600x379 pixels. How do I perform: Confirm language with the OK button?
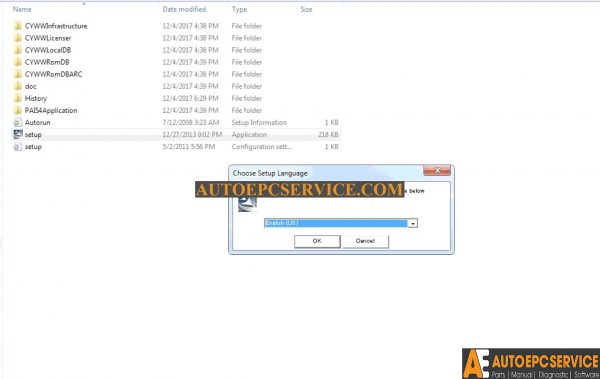(x=317, y=241)
